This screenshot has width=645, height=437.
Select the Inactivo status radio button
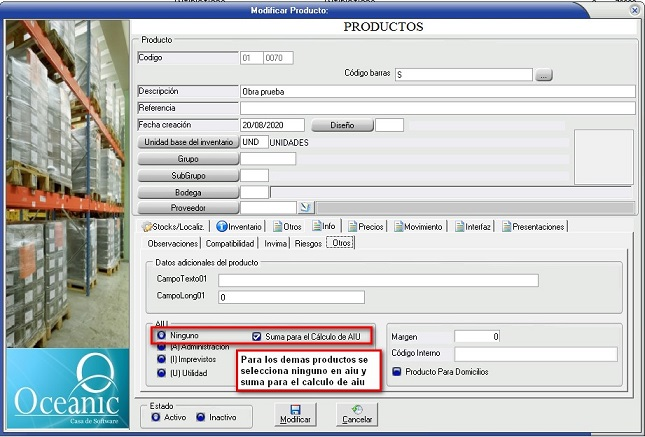point(200,417)
